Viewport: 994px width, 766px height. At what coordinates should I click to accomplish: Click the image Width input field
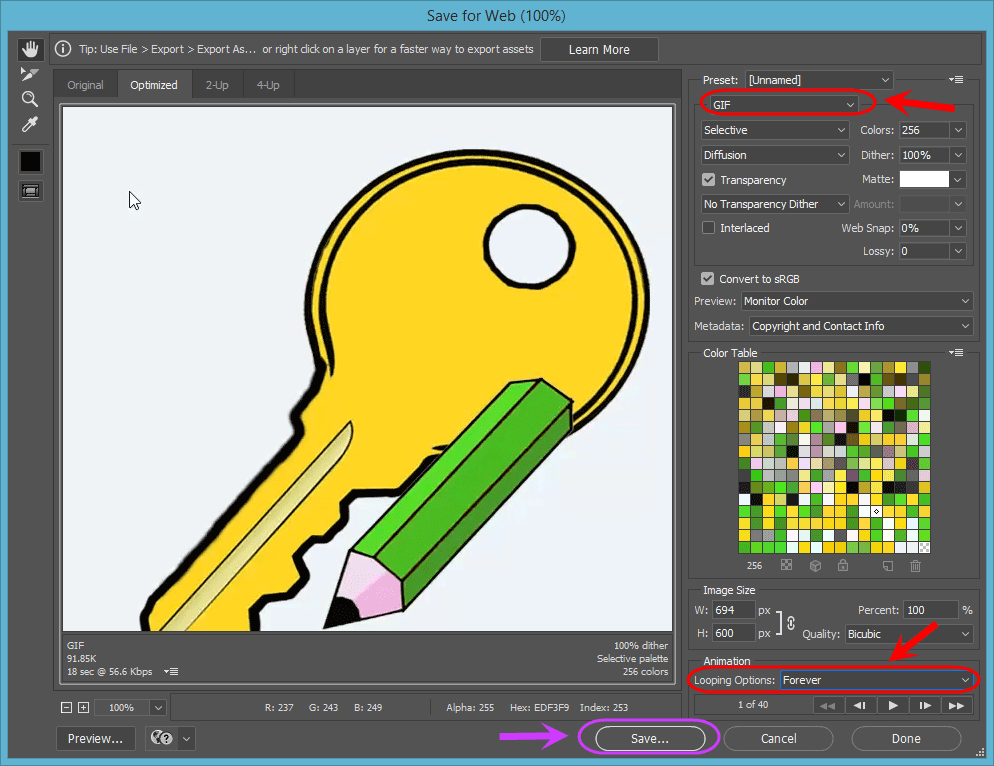click(733, 610)
